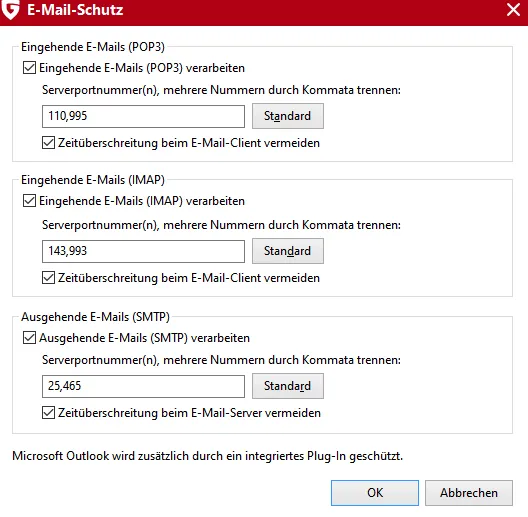Uncheck 'Zeitüberschreitung beim E-Mail-Server vermeiden'

(48, 413)
